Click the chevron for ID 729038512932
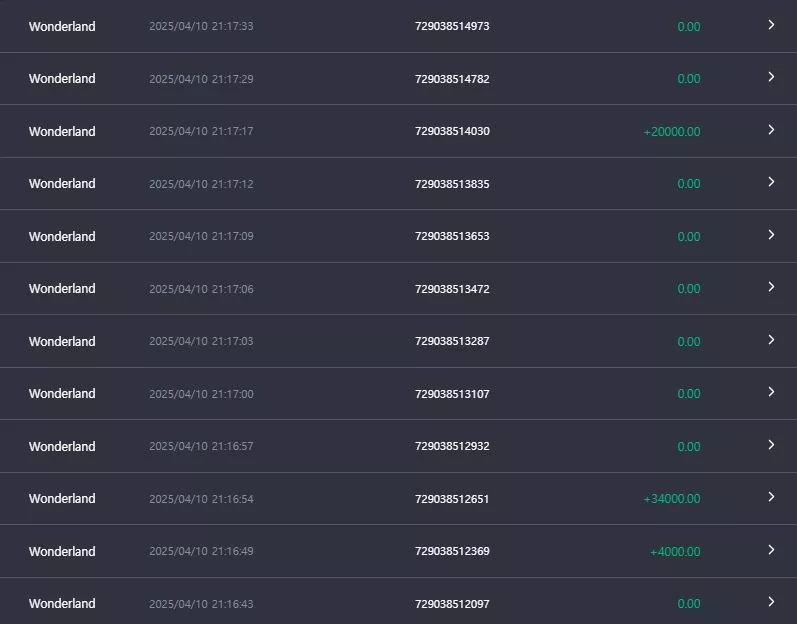Image resolution: width=797 pixels, height=624 pixels. [x=771, y=445]
